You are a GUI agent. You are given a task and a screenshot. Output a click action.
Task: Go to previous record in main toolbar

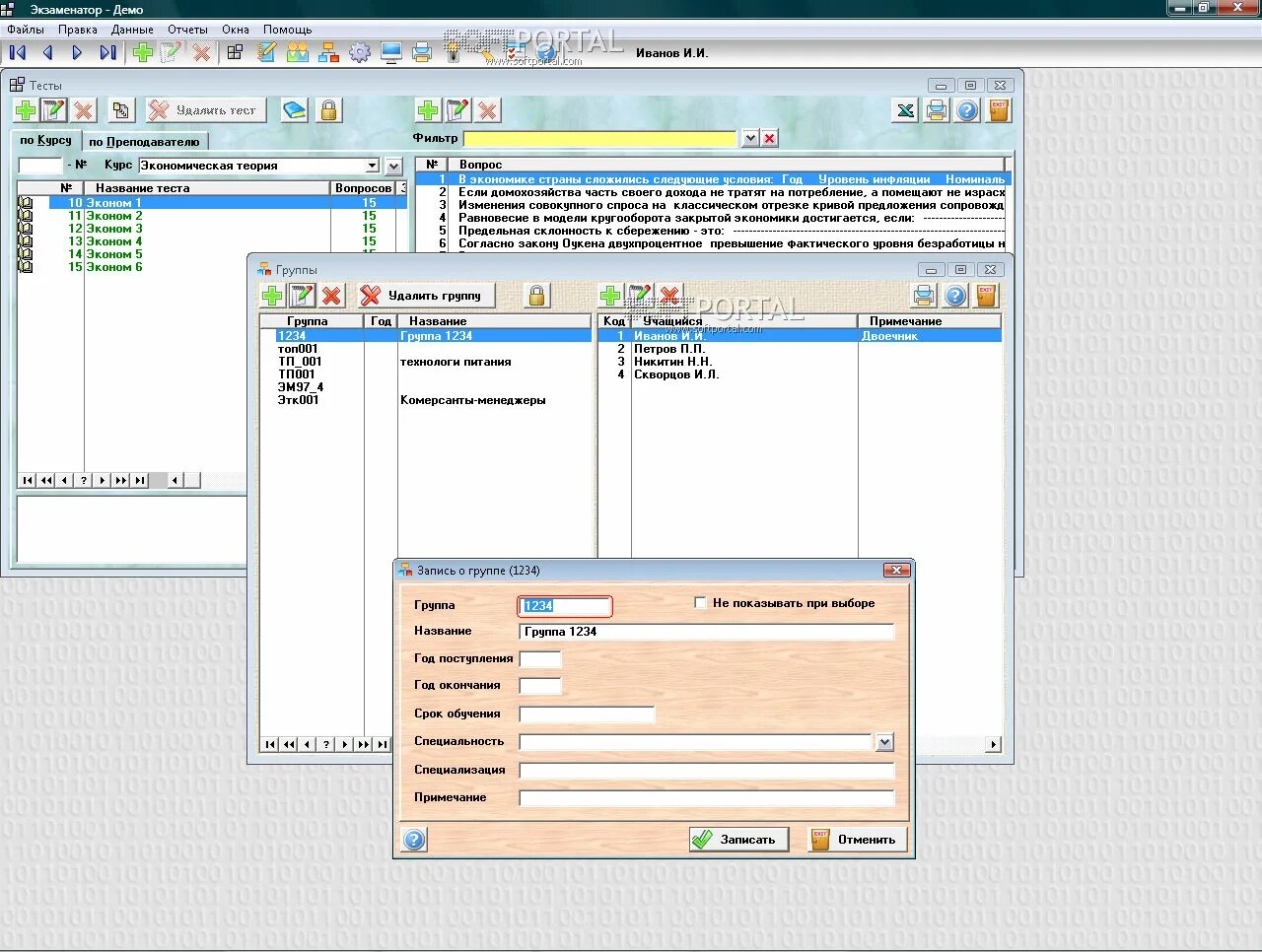(x=46, y=52)
